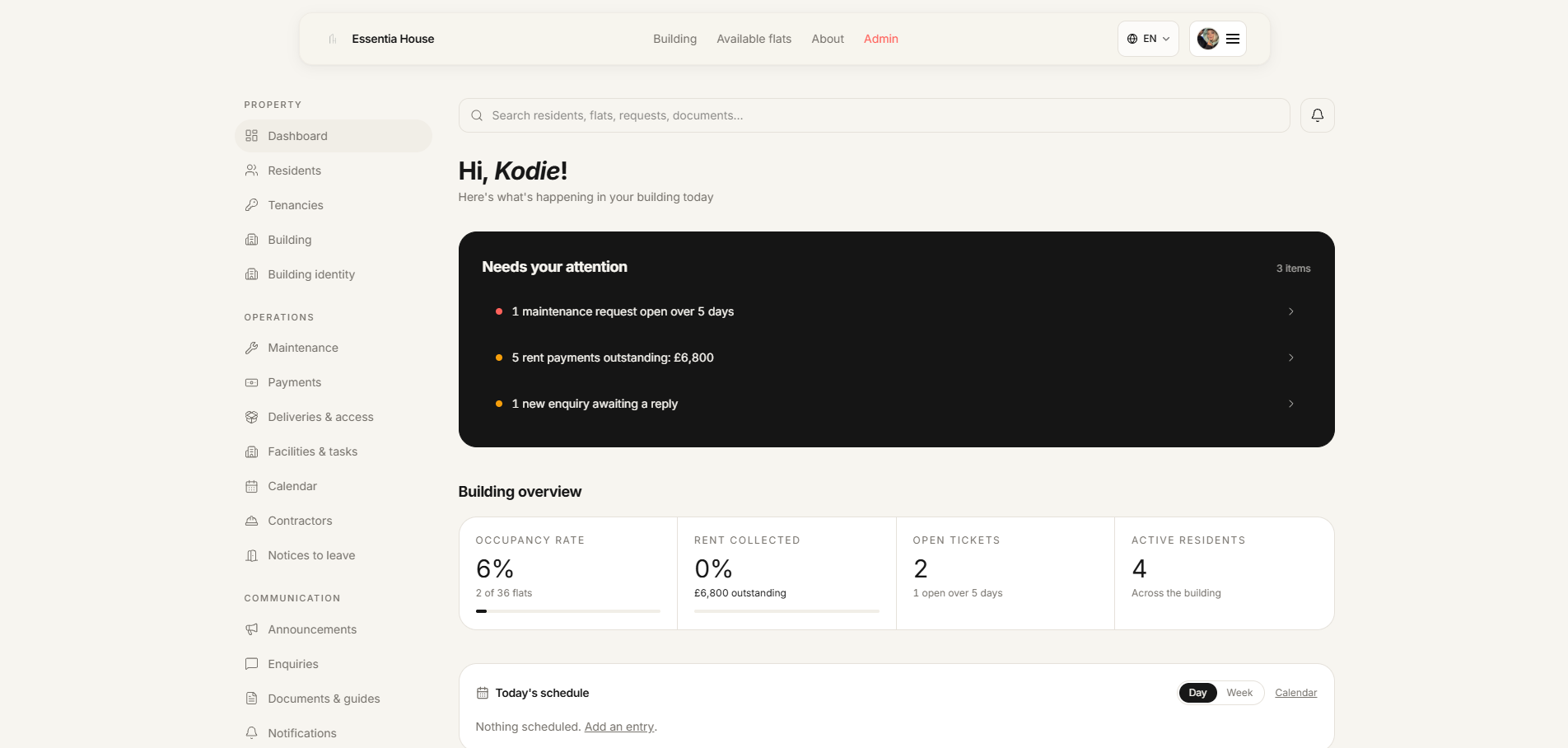Open the Building top navigation item
Screen dimensions: 1568x748
tap(674, 39)
